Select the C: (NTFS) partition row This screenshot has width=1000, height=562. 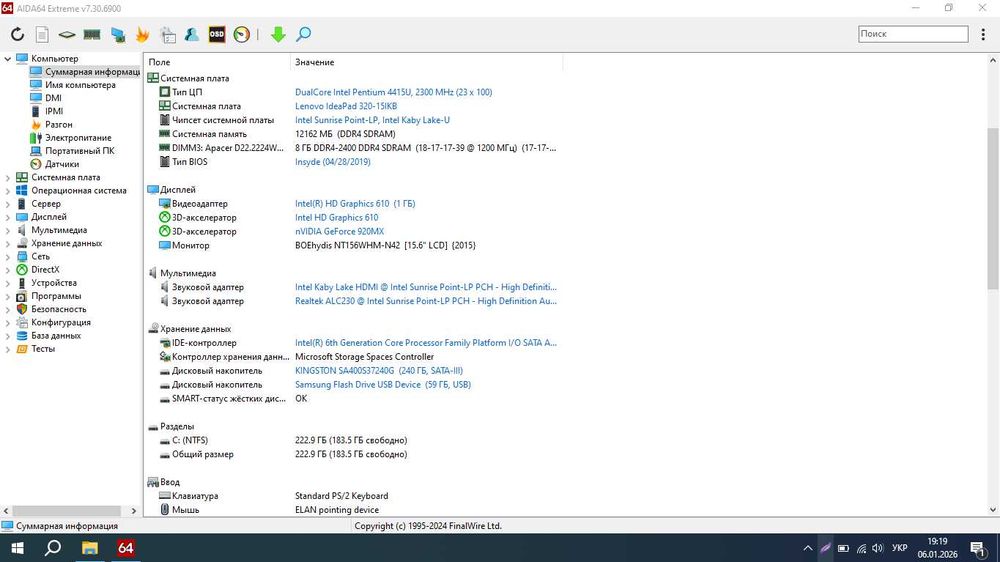(x=355, y=440)
